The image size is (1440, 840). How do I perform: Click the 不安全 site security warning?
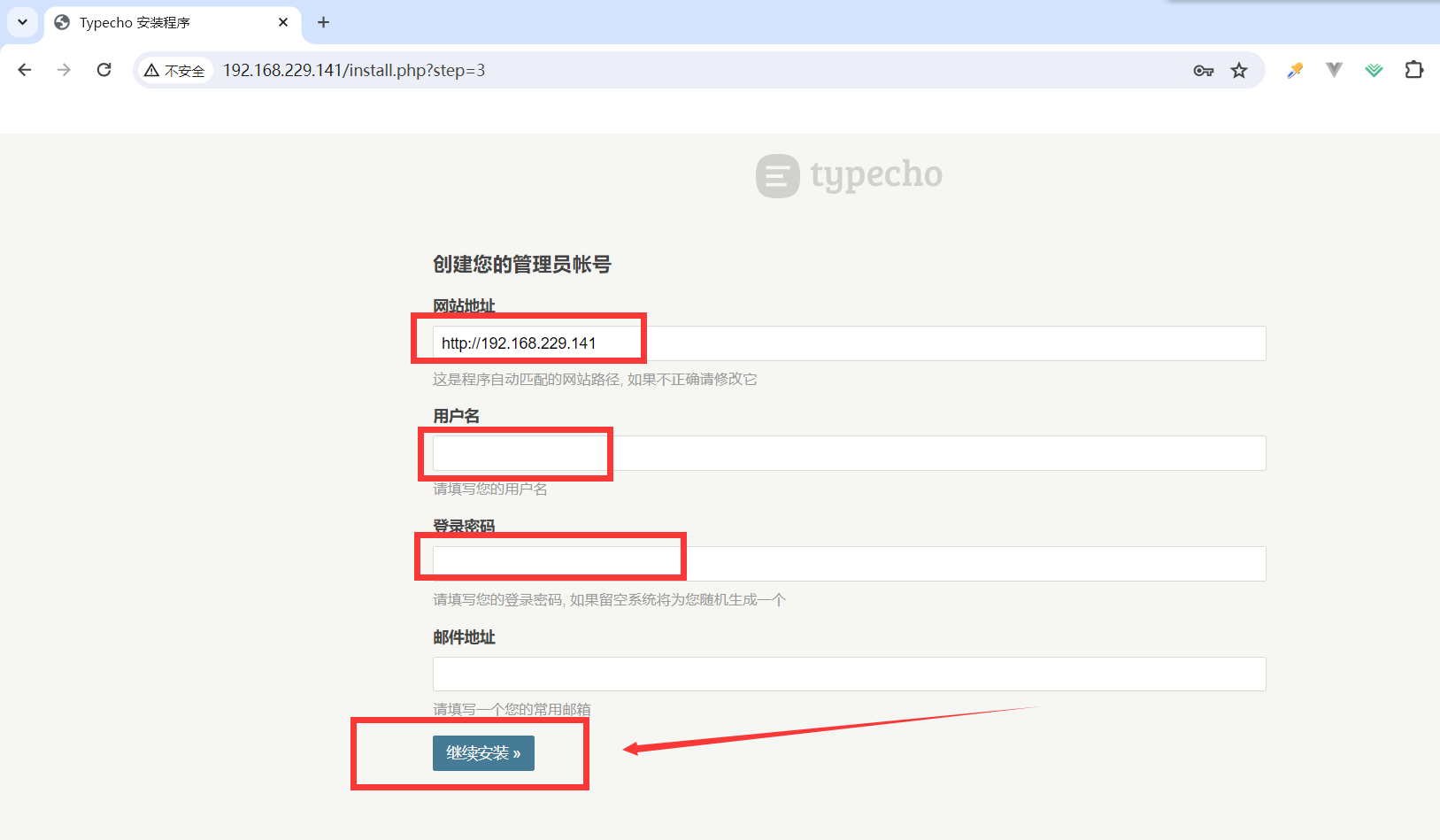[175, 71]
